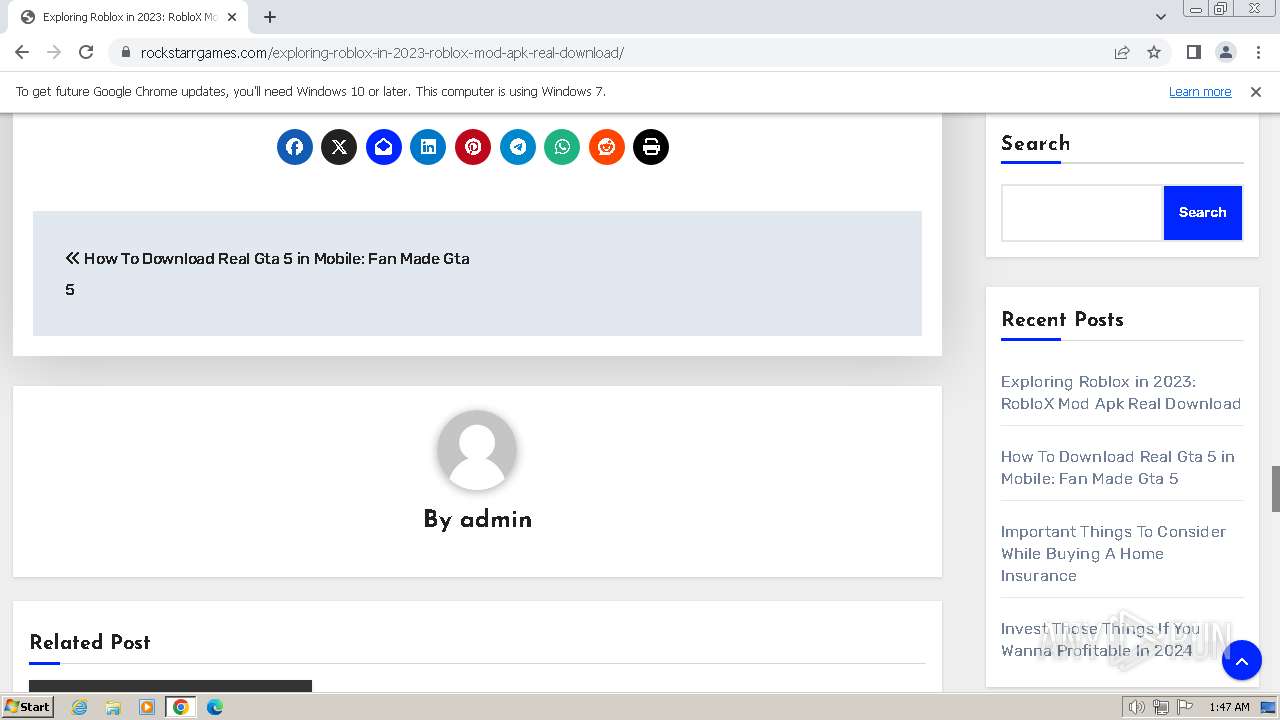This screenshot has width=1280, height=720.
Task: Open the network status tray icon
Action: (1161, 707)
